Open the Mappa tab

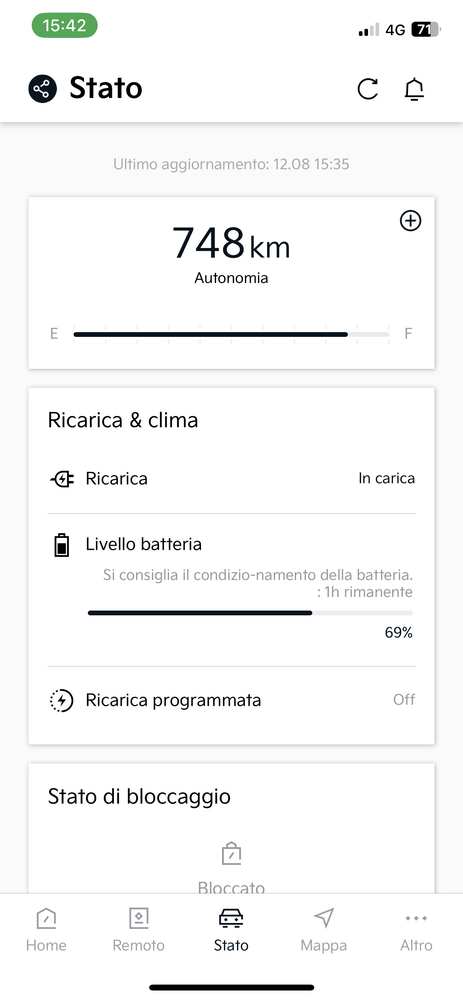324,930
